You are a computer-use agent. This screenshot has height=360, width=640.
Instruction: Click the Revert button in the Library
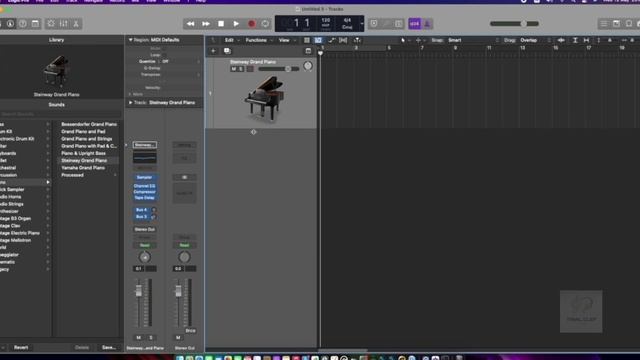click(x=21, y=347)
